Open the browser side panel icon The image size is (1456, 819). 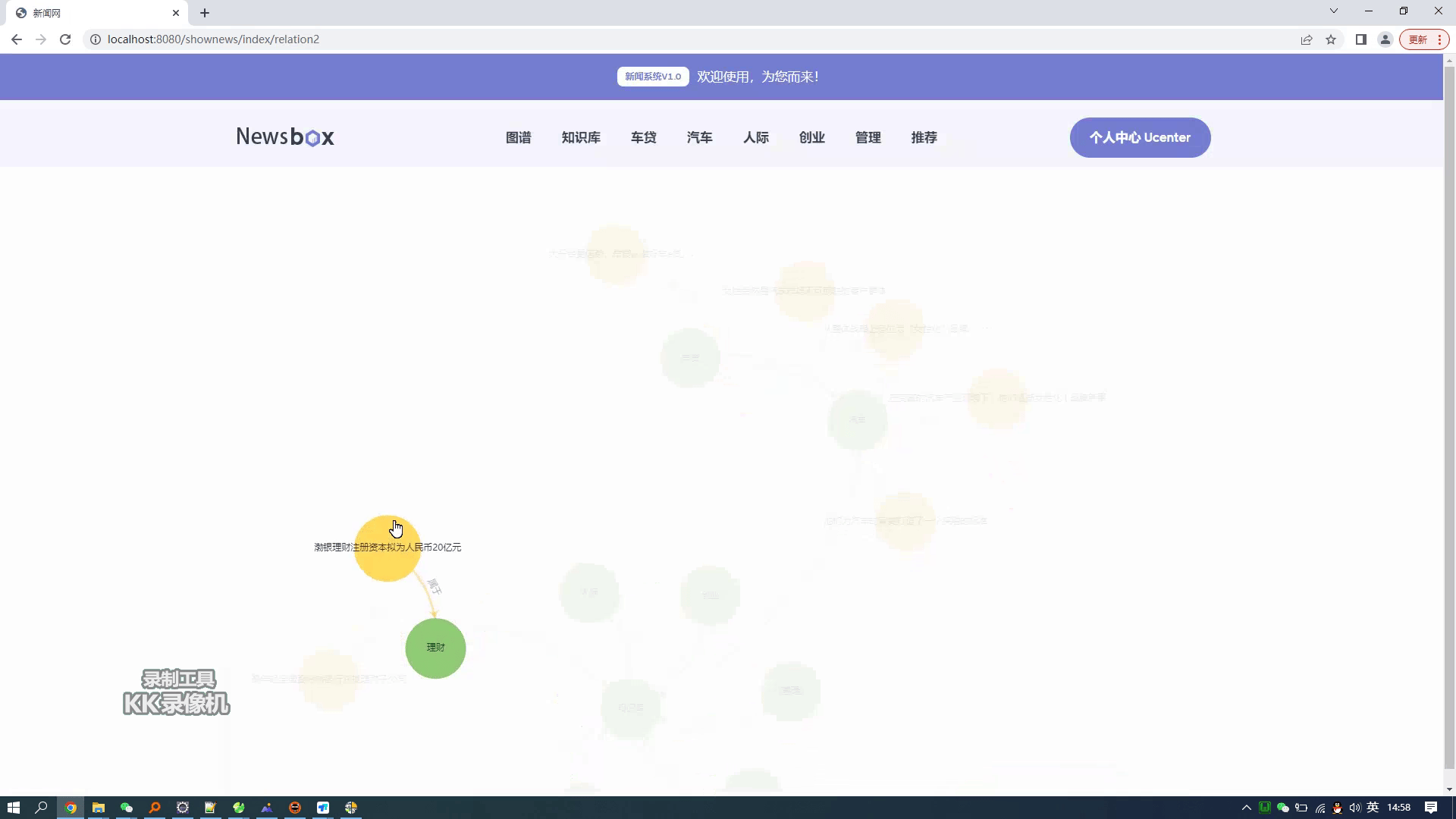tap(1361, 39)
